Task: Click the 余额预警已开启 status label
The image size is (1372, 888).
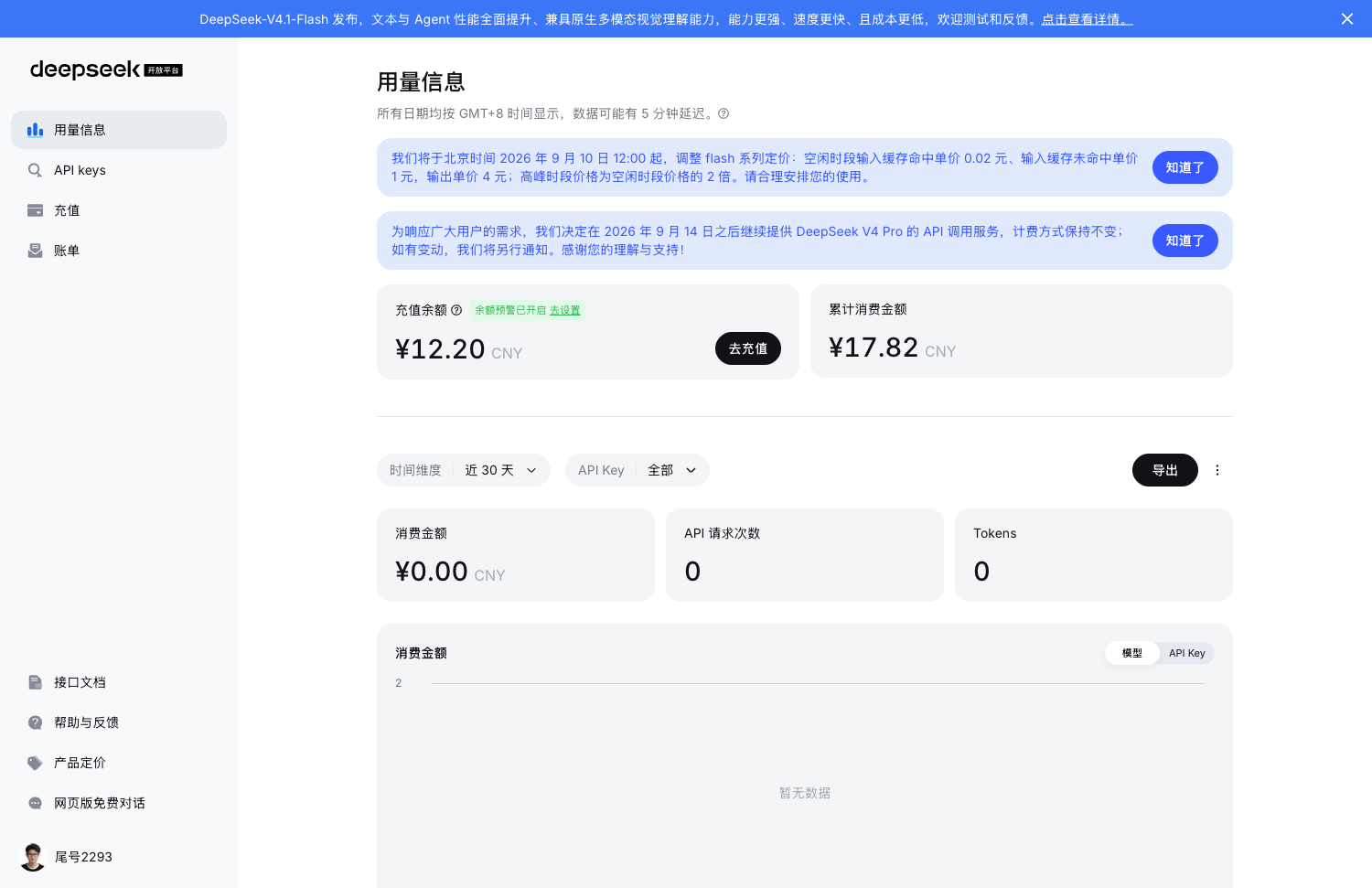Action: (510, 310)
